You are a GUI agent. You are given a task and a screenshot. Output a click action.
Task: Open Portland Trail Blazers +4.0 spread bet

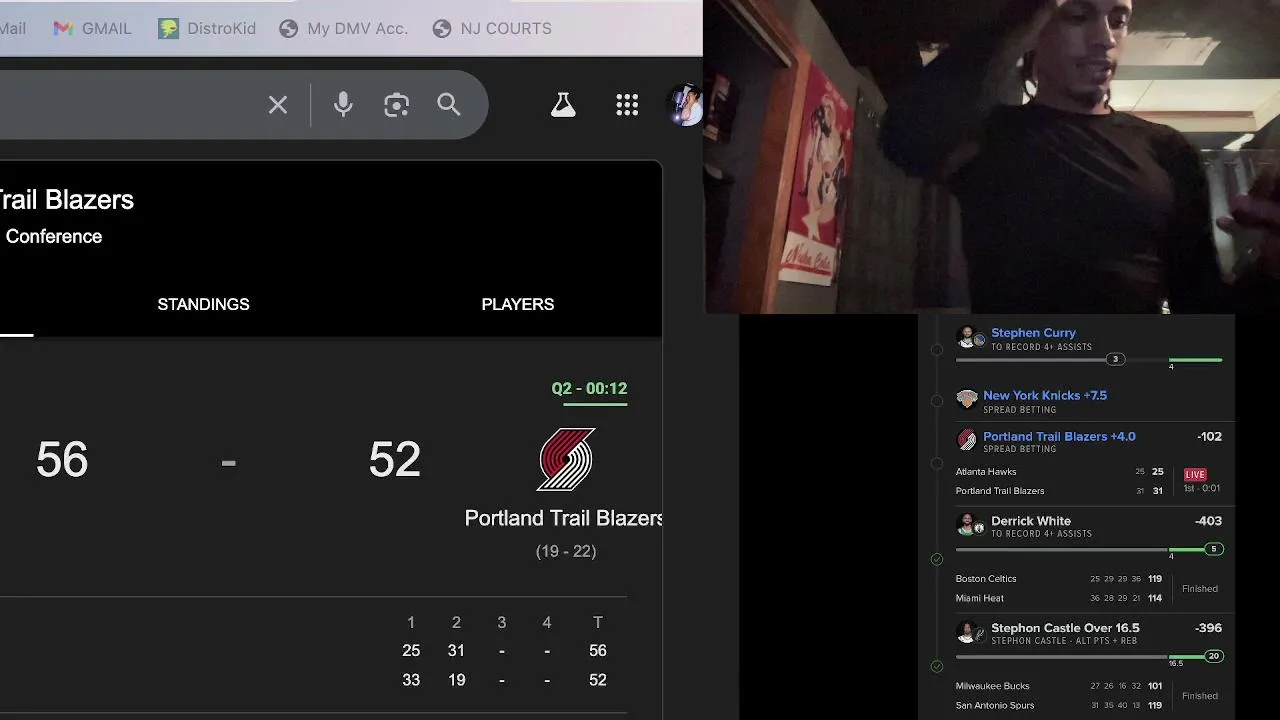pyautogui.click(x=1059, y=436)
